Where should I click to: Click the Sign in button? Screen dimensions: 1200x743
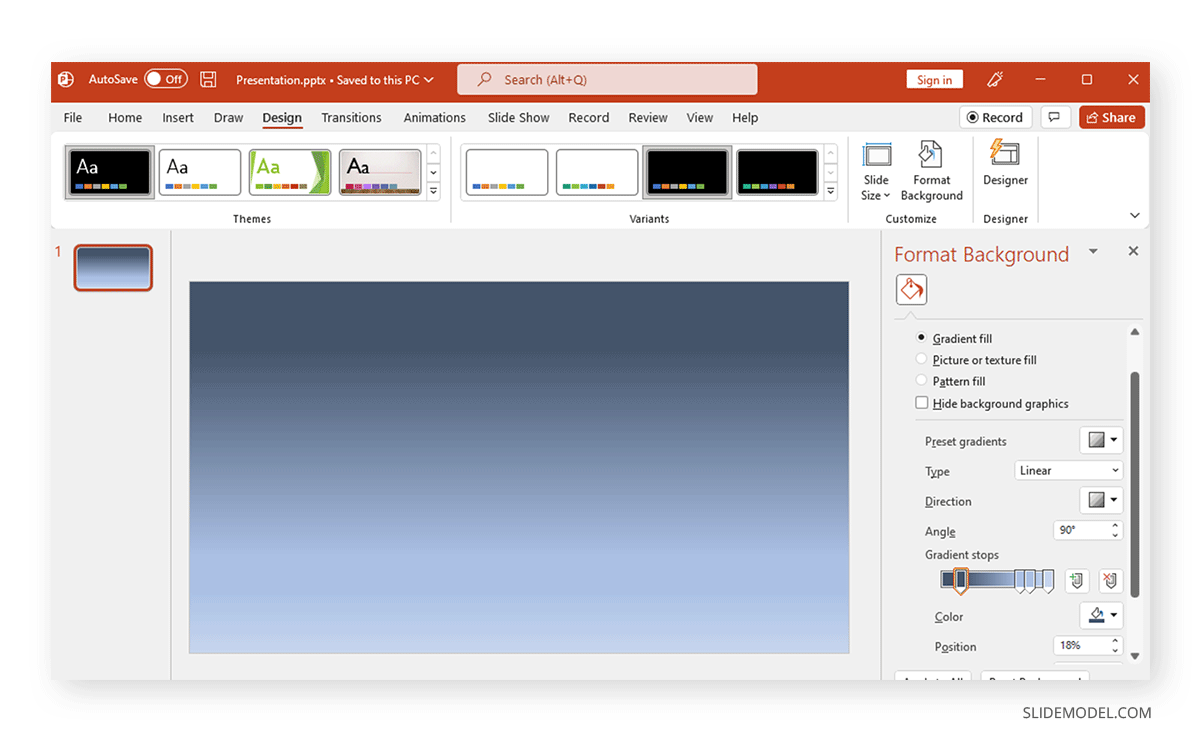pos(934,79)
